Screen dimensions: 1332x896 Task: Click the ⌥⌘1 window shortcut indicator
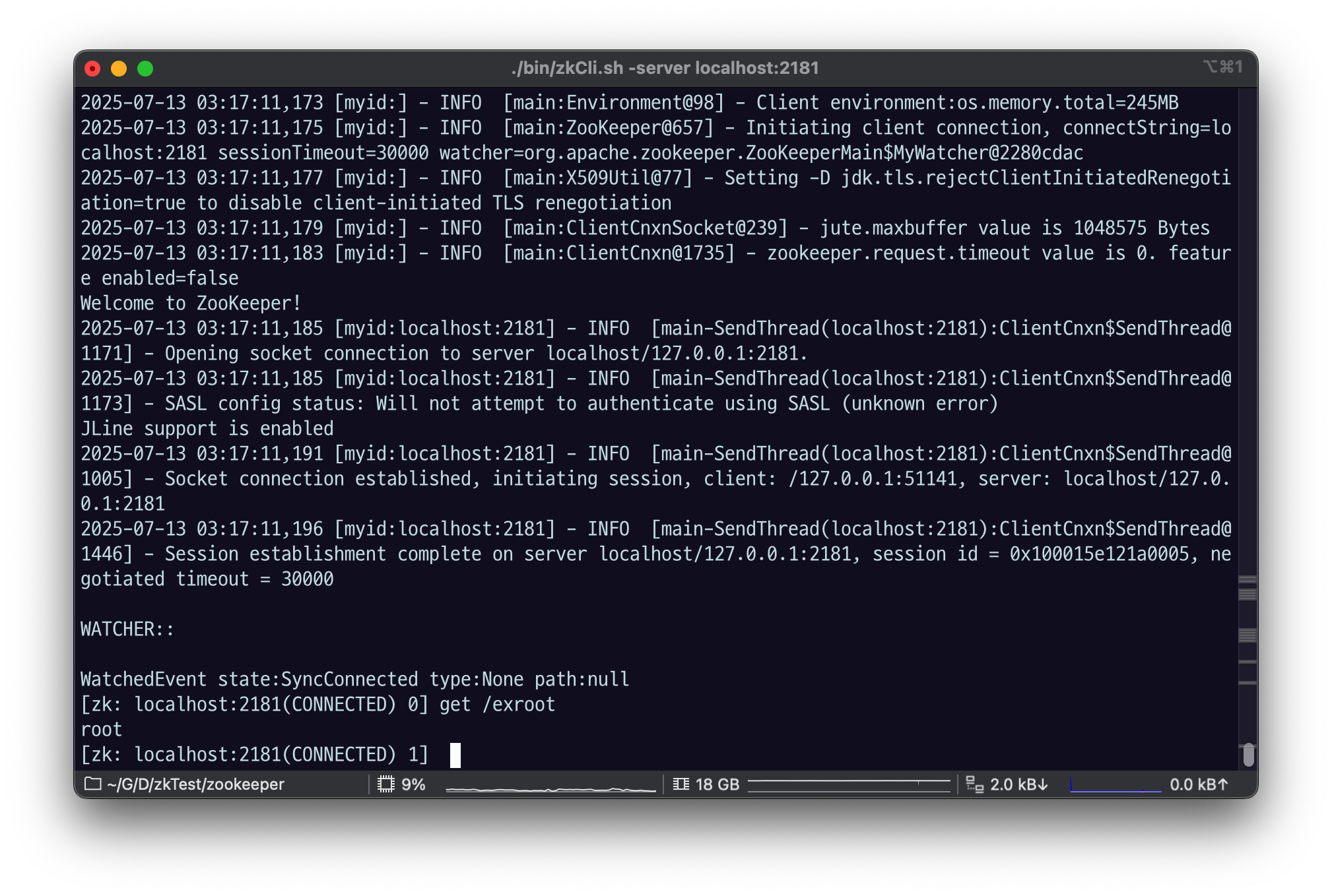pyautogui.click(x=1222, y=67)
